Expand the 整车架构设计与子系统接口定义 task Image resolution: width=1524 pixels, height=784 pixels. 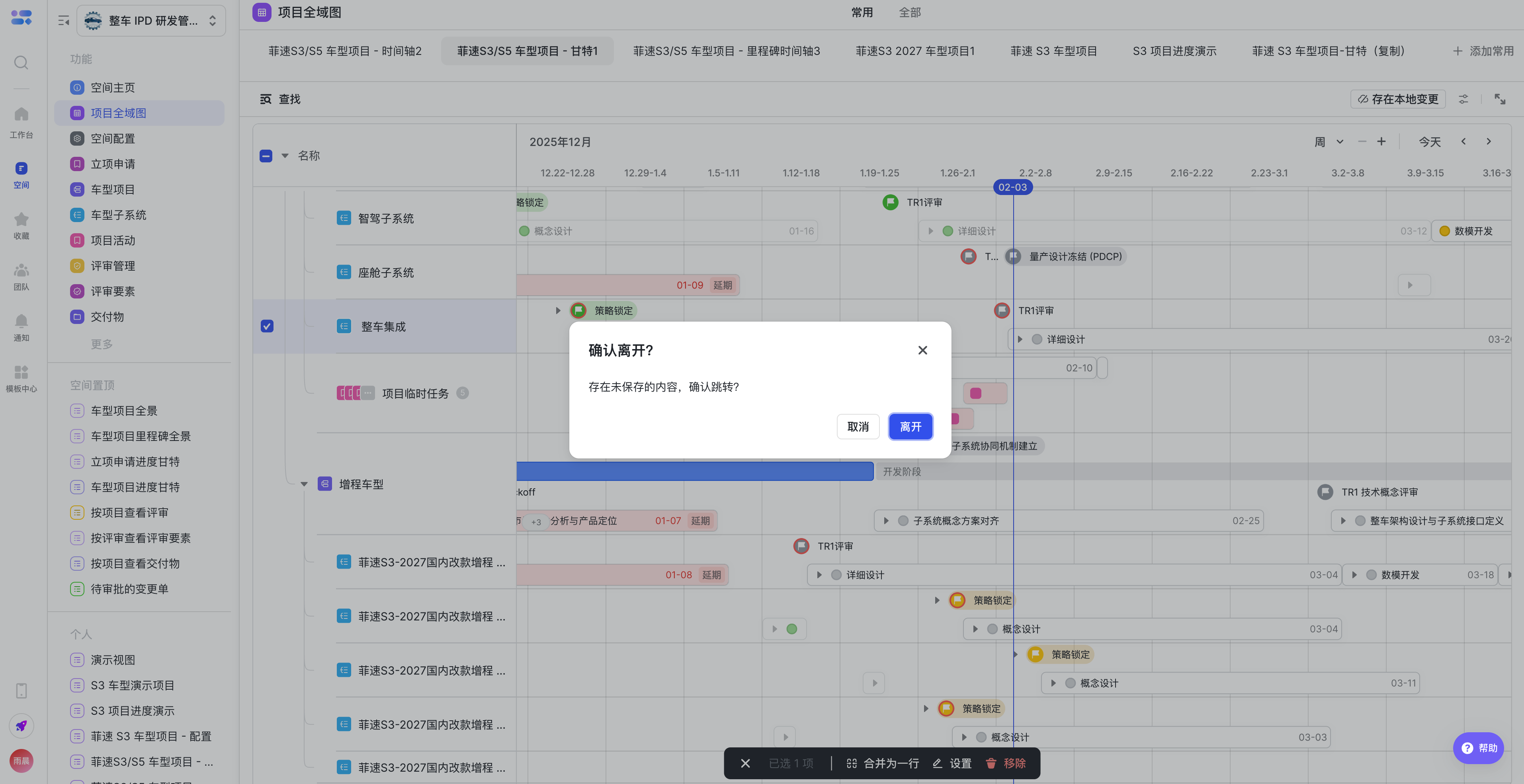(x=1343, y=520)
